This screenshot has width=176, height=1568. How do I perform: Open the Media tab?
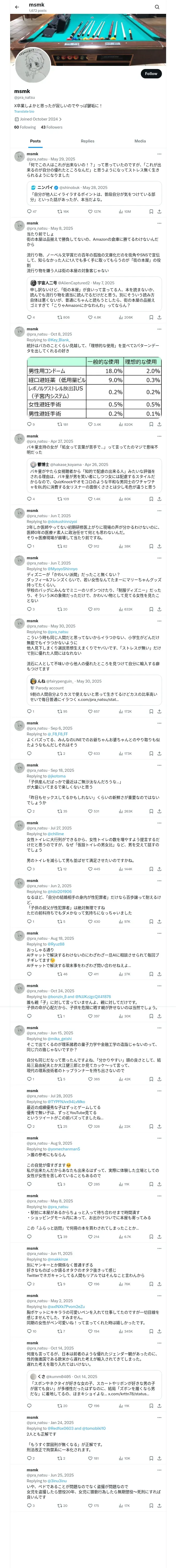pyautogui.click(x=140, y=141)
